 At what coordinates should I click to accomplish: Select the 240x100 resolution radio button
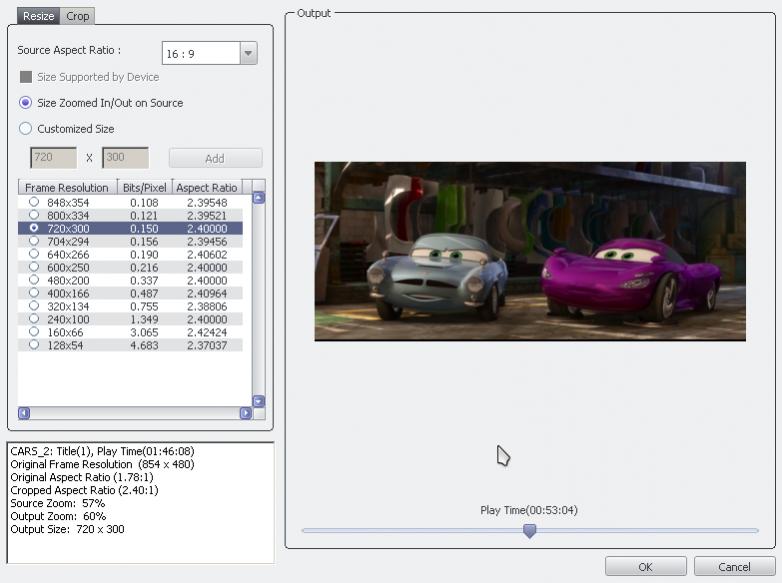tap(34, 319)
